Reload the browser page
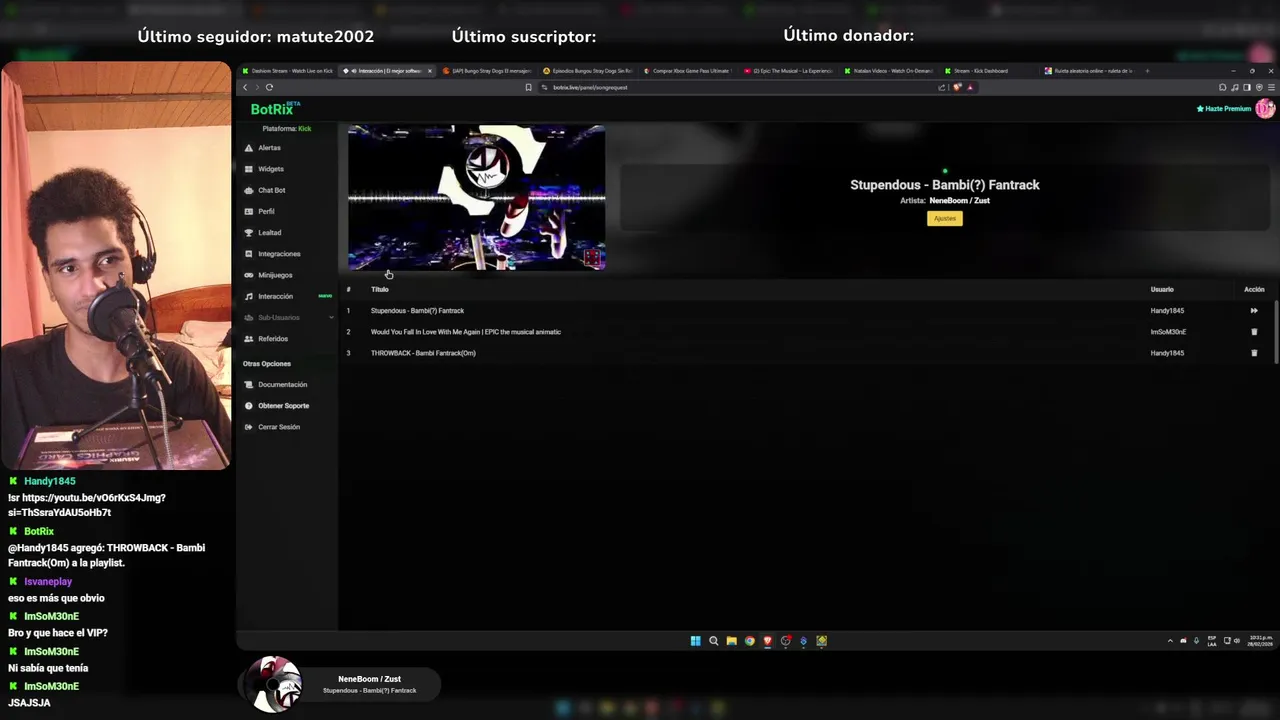The width and height of the screenshot is (1280, 720). point(269,87)
